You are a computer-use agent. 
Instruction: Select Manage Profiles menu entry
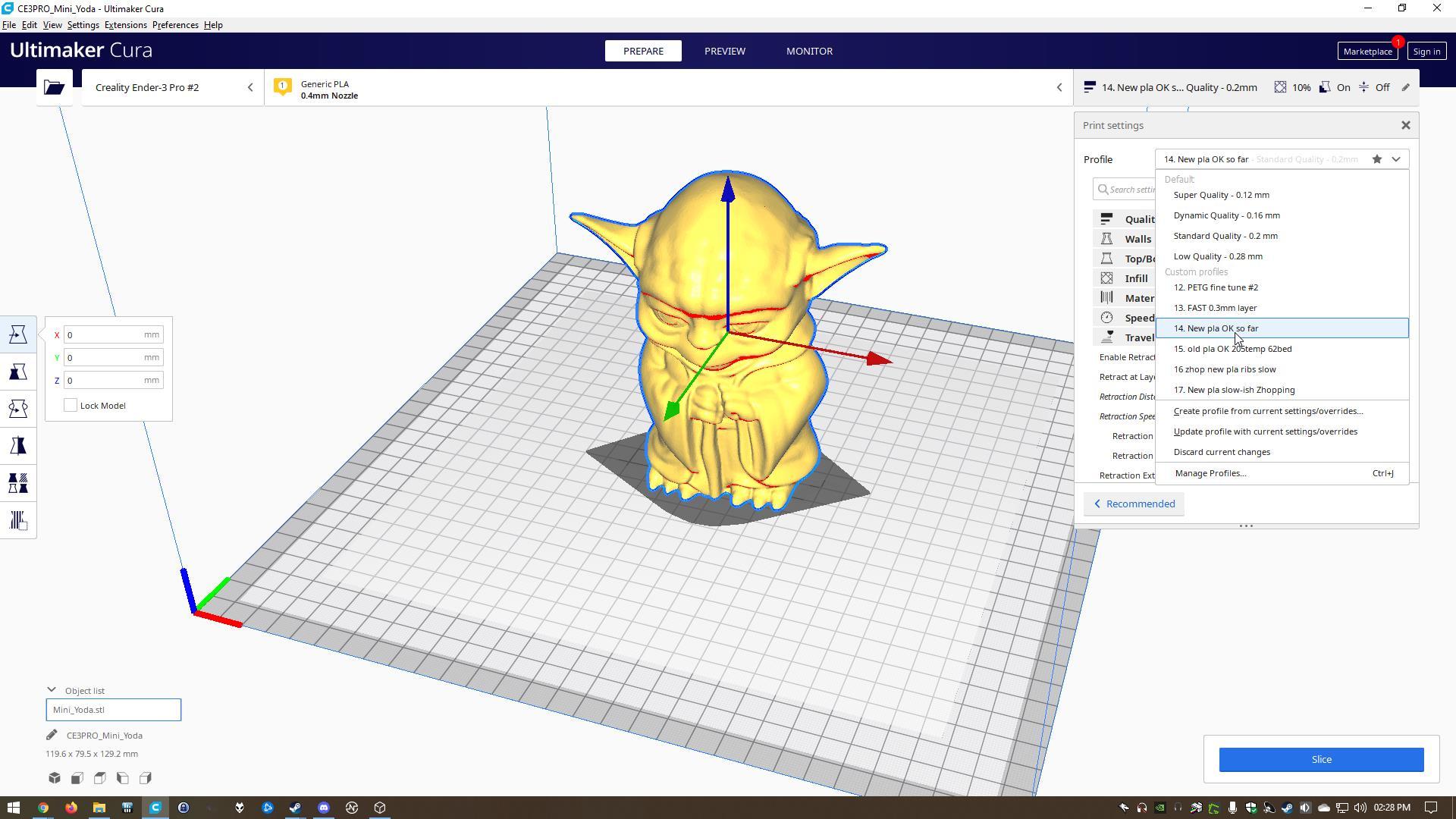coord(1210,473)
